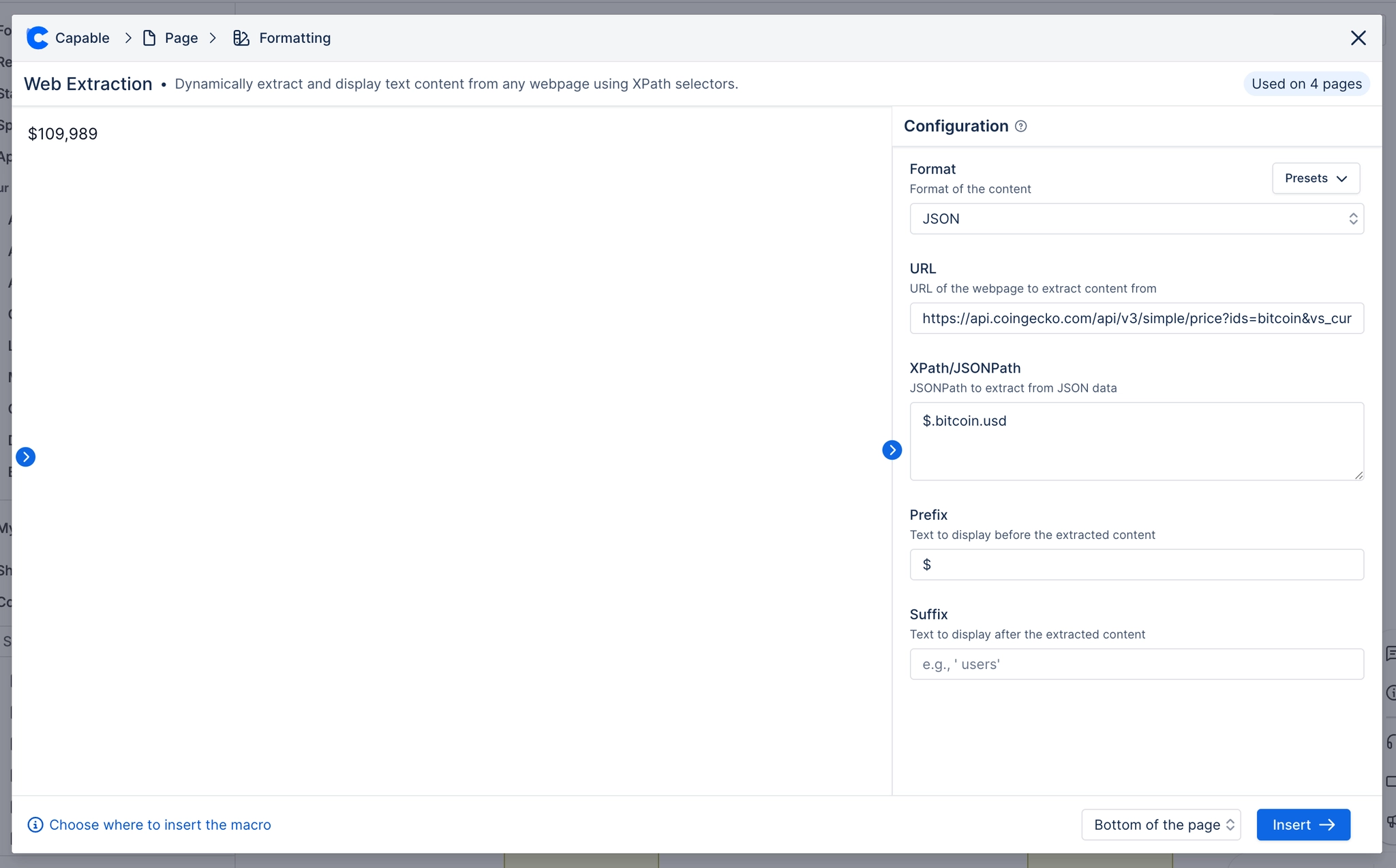This screenshot has width=1396, height=868.
Task: Go to Capable in breadcrumb
Action: pos(82,38)
